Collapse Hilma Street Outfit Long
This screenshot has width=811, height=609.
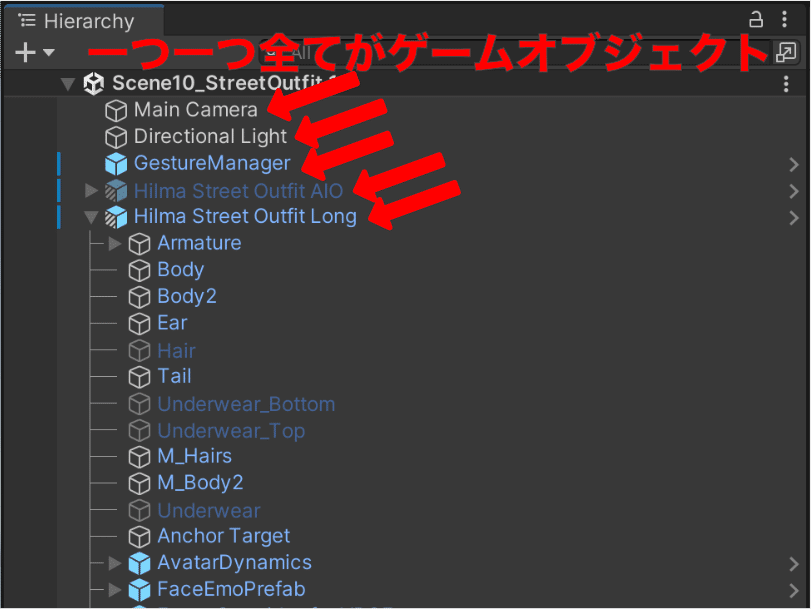click(x=91, y=217)
